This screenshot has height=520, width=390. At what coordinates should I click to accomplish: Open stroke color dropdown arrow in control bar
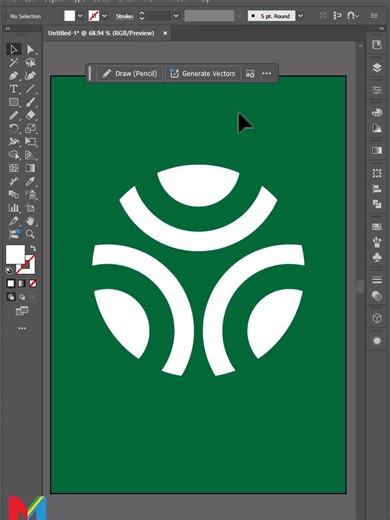click(x=105, y=16)
